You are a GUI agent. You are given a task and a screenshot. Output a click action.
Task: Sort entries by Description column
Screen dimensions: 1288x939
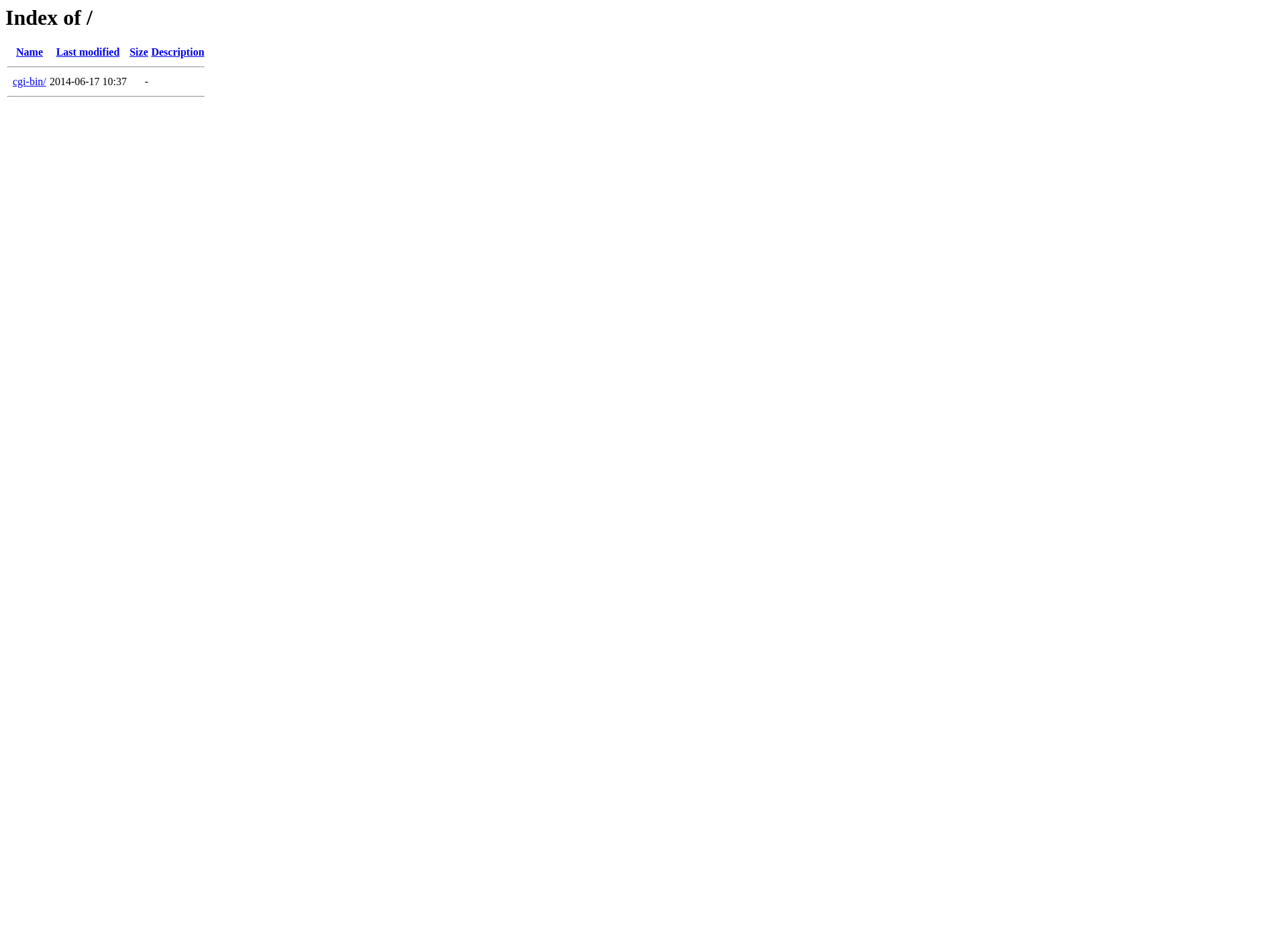click(178, 52)
